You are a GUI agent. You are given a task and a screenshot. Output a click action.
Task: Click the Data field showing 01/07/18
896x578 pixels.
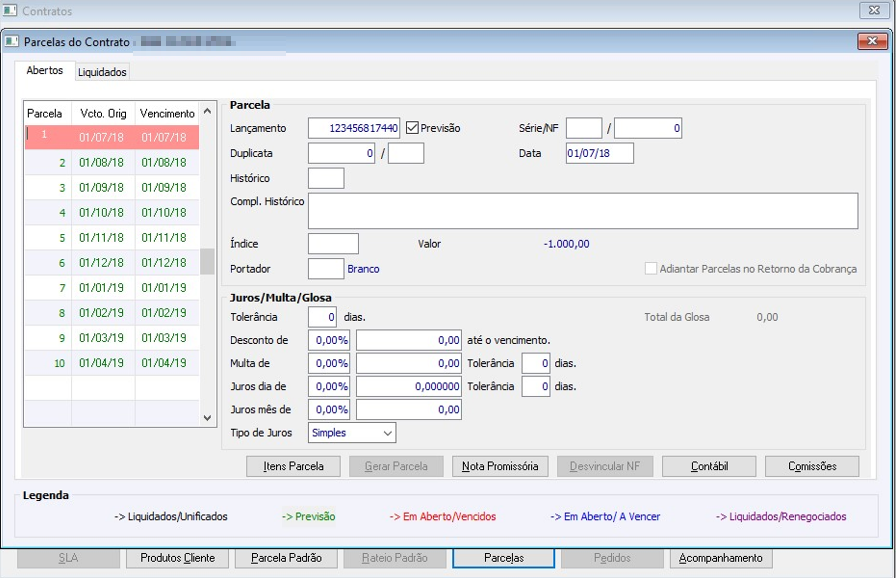[x=599, y=153]
